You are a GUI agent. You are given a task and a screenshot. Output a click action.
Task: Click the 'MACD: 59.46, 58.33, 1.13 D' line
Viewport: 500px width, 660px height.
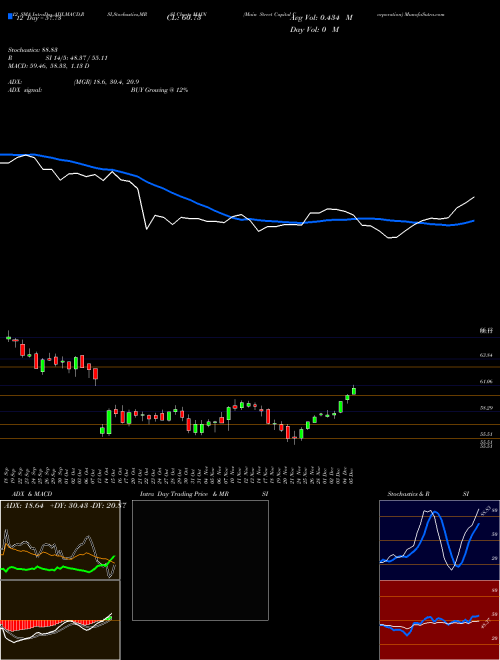(48, 66)
